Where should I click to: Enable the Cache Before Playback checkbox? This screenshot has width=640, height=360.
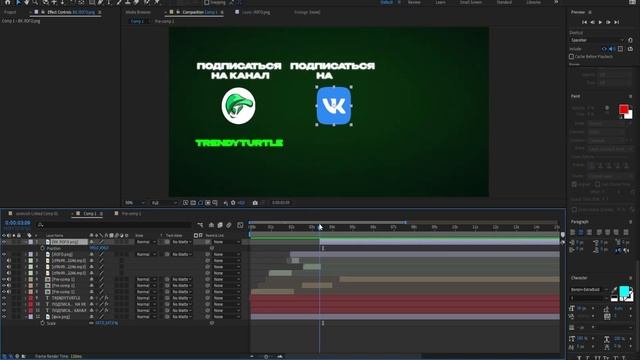click(x=571, y=56)
